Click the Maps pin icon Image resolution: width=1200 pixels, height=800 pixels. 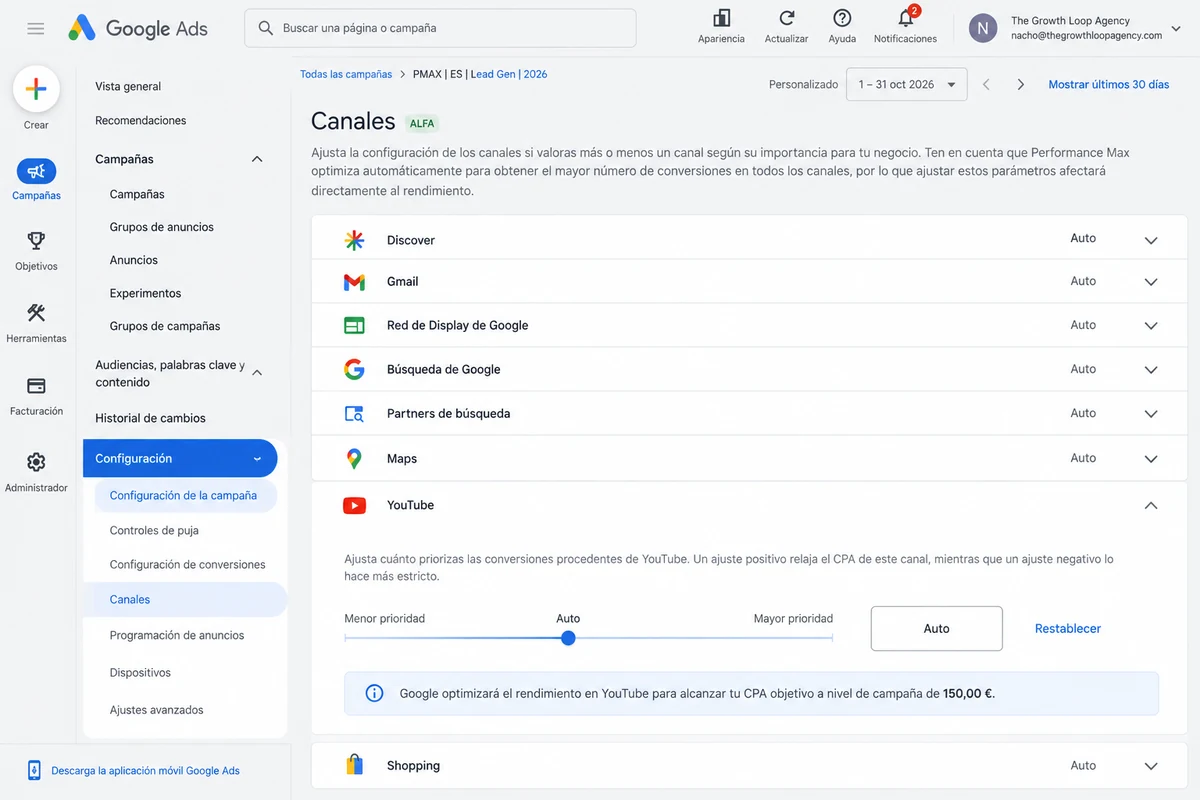click(x=354, y=459)
